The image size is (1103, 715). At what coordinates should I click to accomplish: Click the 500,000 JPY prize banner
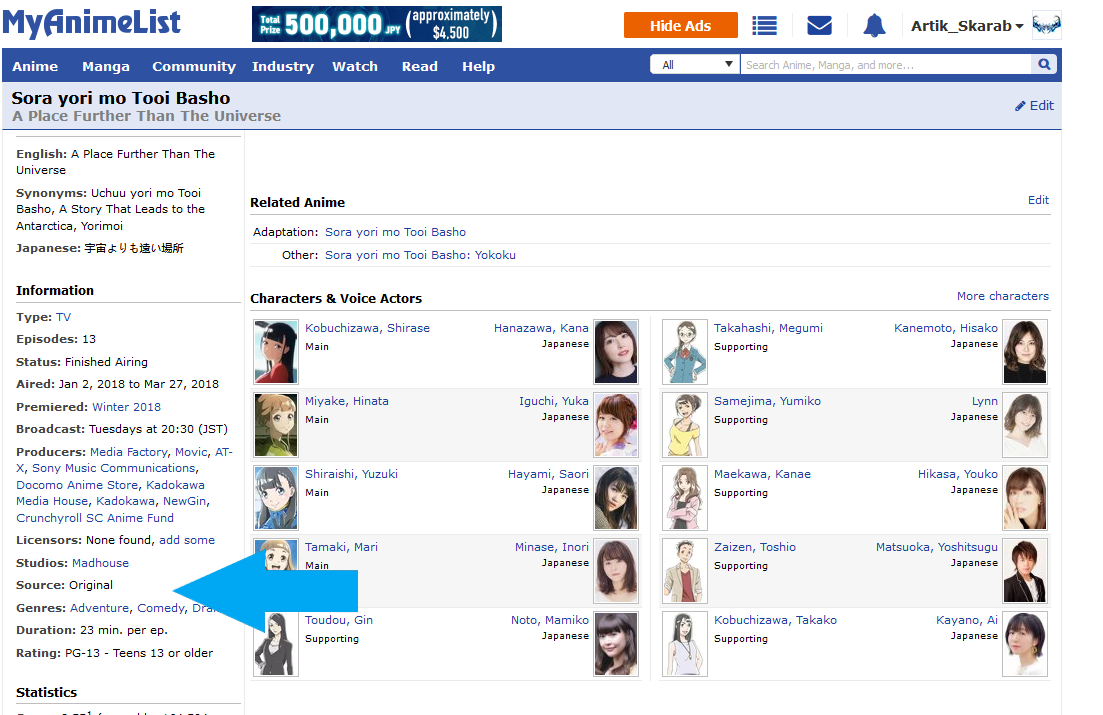[x=377, y=24]
